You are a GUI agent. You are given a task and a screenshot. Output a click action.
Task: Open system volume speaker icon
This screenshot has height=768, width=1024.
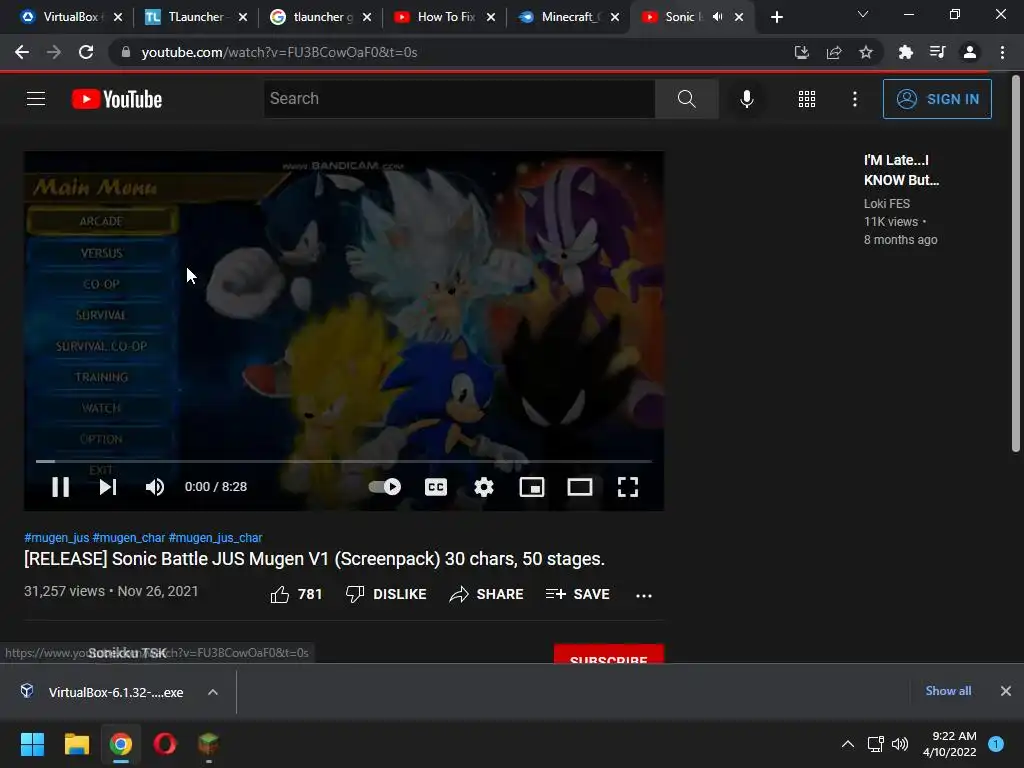900,744
